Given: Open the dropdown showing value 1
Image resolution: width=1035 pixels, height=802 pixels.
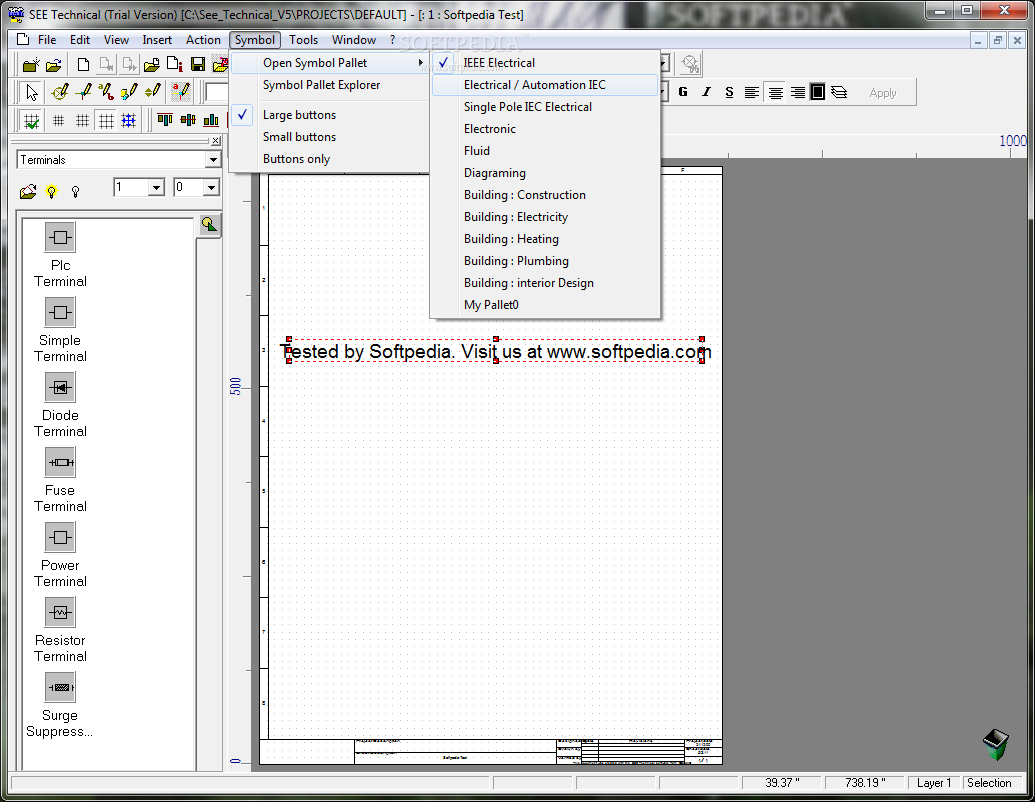Looking at the screenshot, I should (x=156, y=187).
